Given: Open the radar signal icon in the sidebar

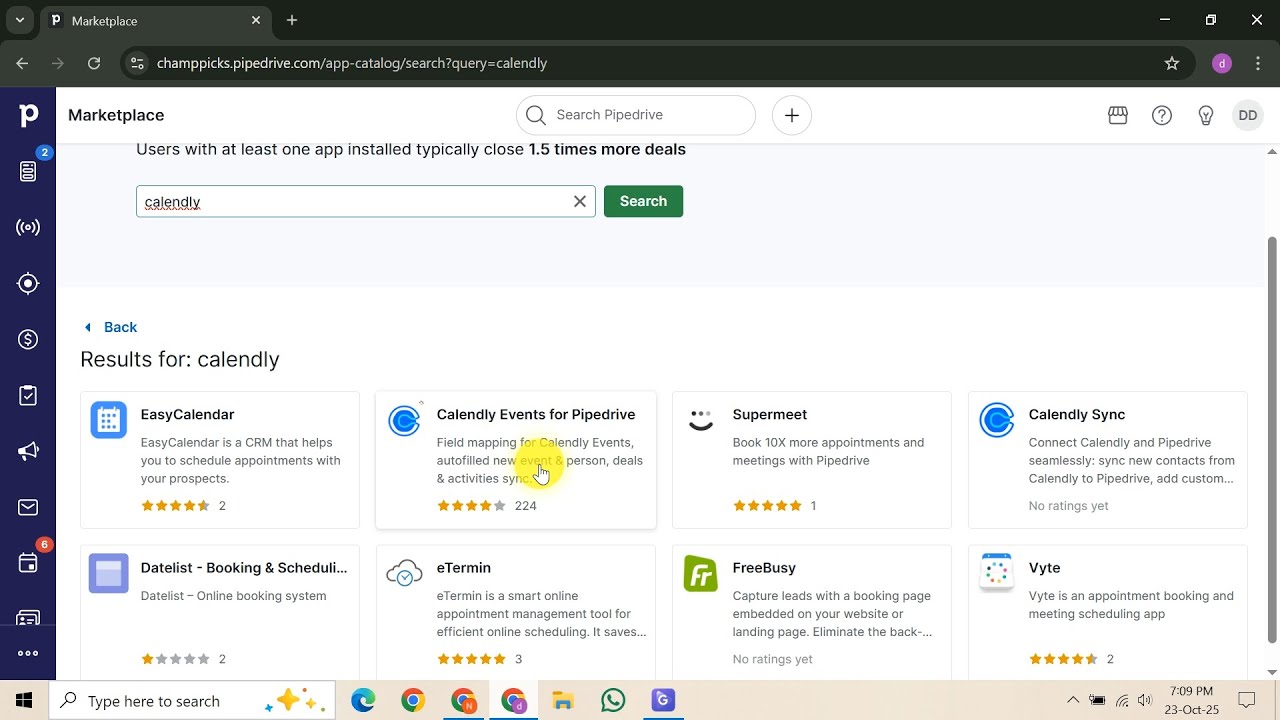Looking at the screenshot, I should pos(28,227).
